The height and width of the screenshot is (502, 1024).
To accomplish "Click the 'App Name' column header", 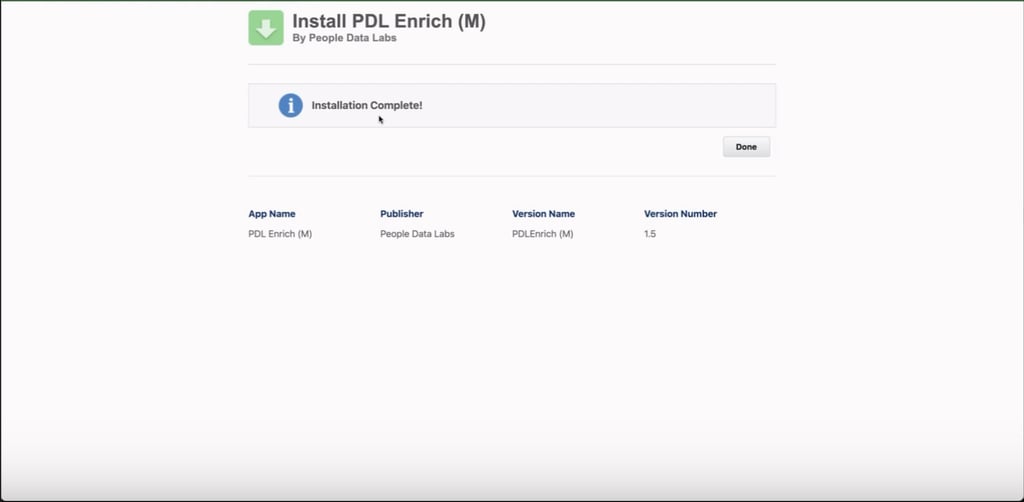I will pyautogui.click(x=272, y=213).
